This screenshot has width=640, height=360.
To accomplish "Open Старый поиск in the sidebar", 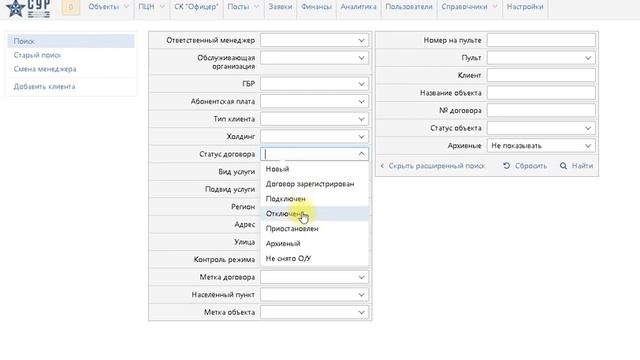I will coord(37,55).
